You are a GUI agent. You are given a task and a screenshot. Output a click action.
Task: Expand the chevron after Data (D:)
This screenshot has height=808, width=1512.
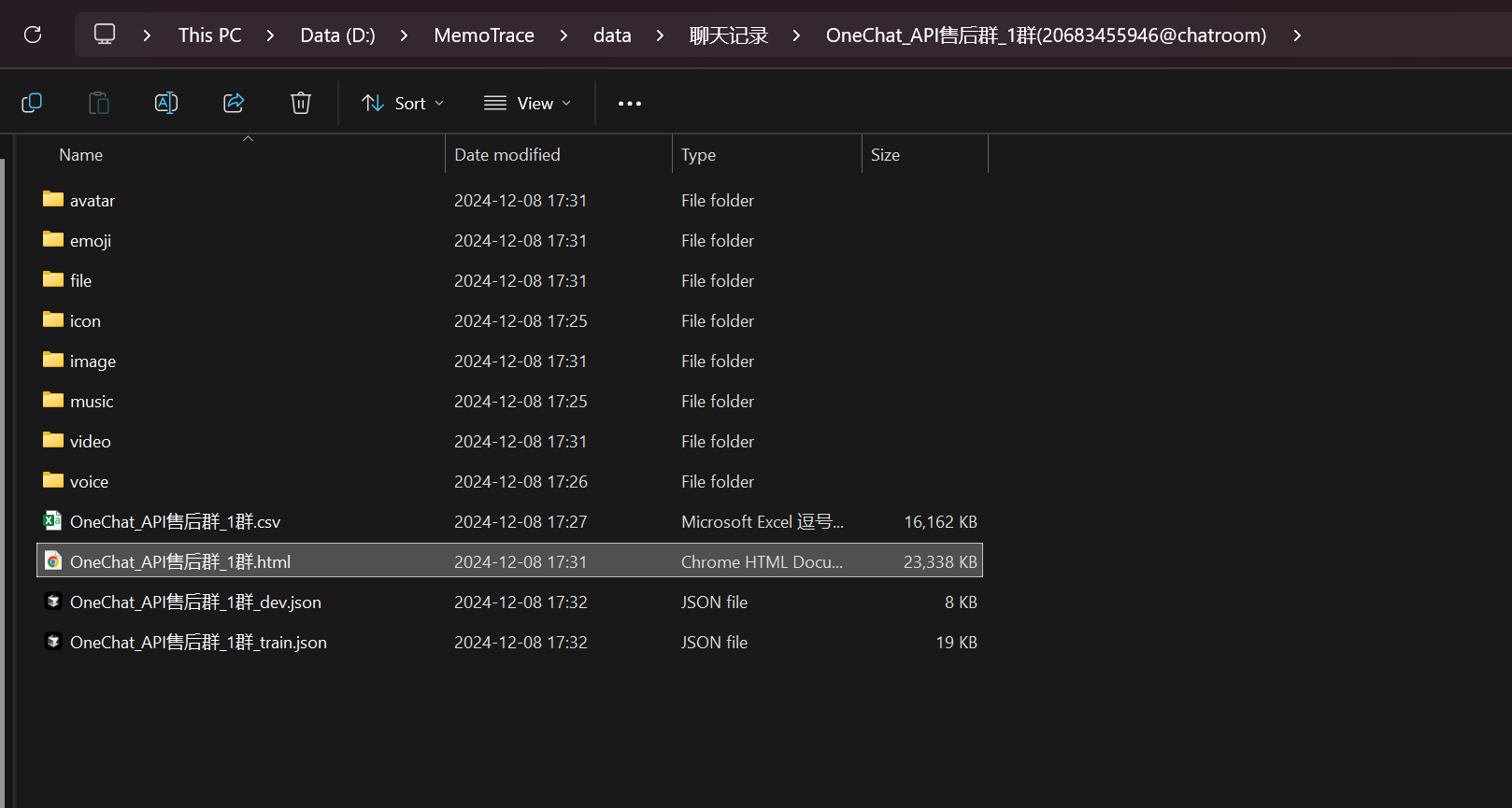click(x=404, y=35)
